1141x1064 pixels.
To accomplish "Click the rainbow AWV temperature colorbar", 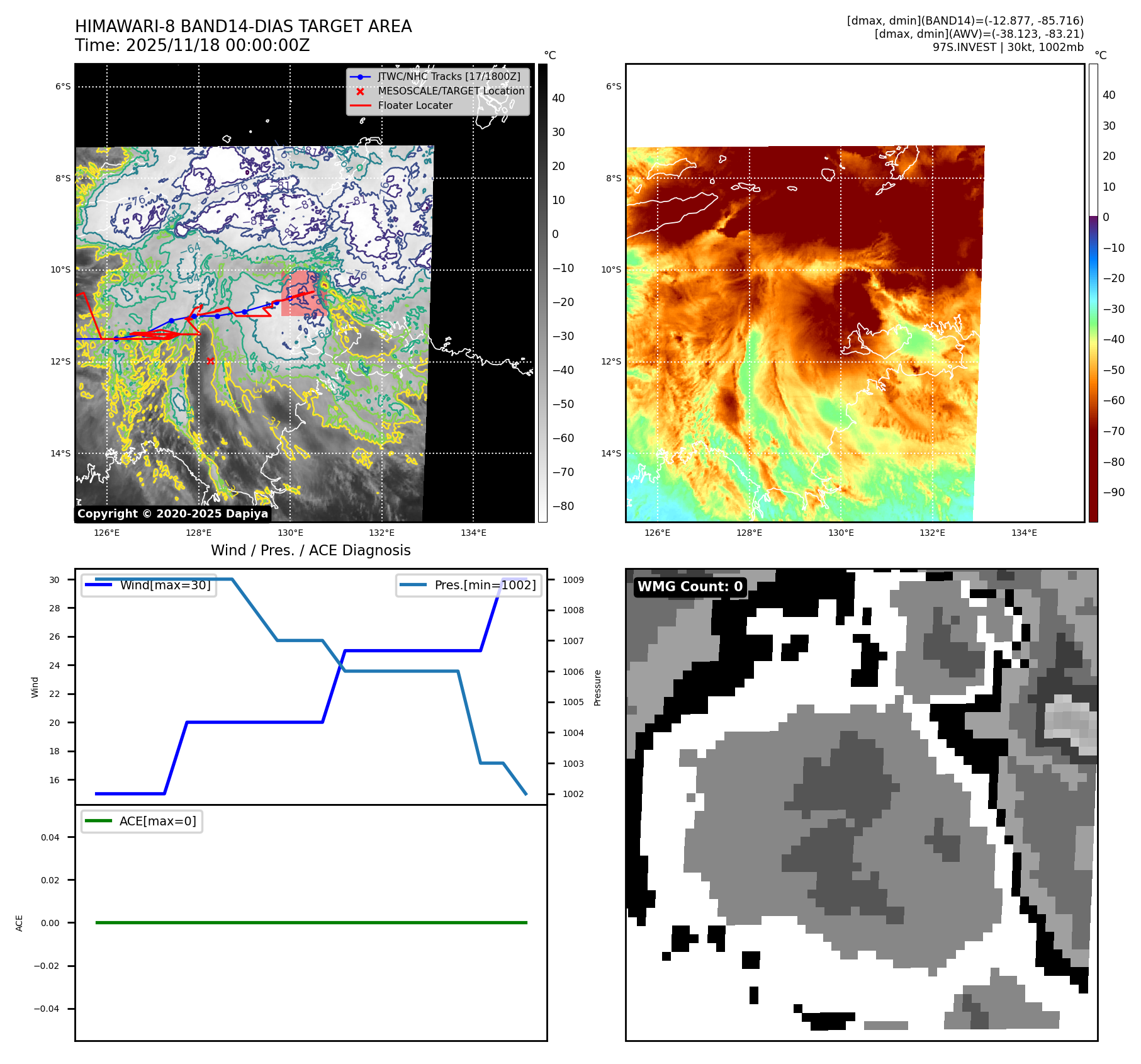I will (x=1093, y=293).
